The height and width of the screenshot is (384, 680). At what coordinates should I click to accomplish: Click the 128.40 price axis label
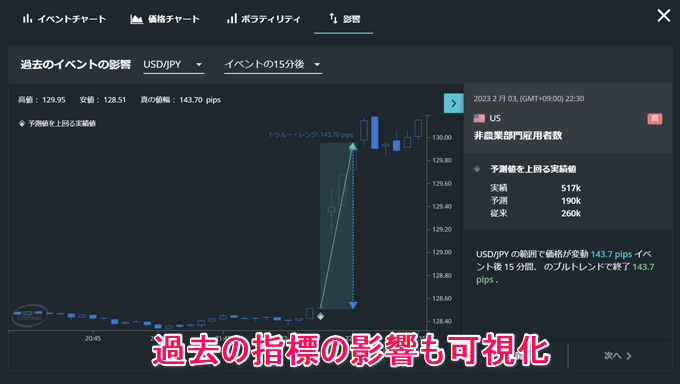pyautogui.click(x=442, y=321)
